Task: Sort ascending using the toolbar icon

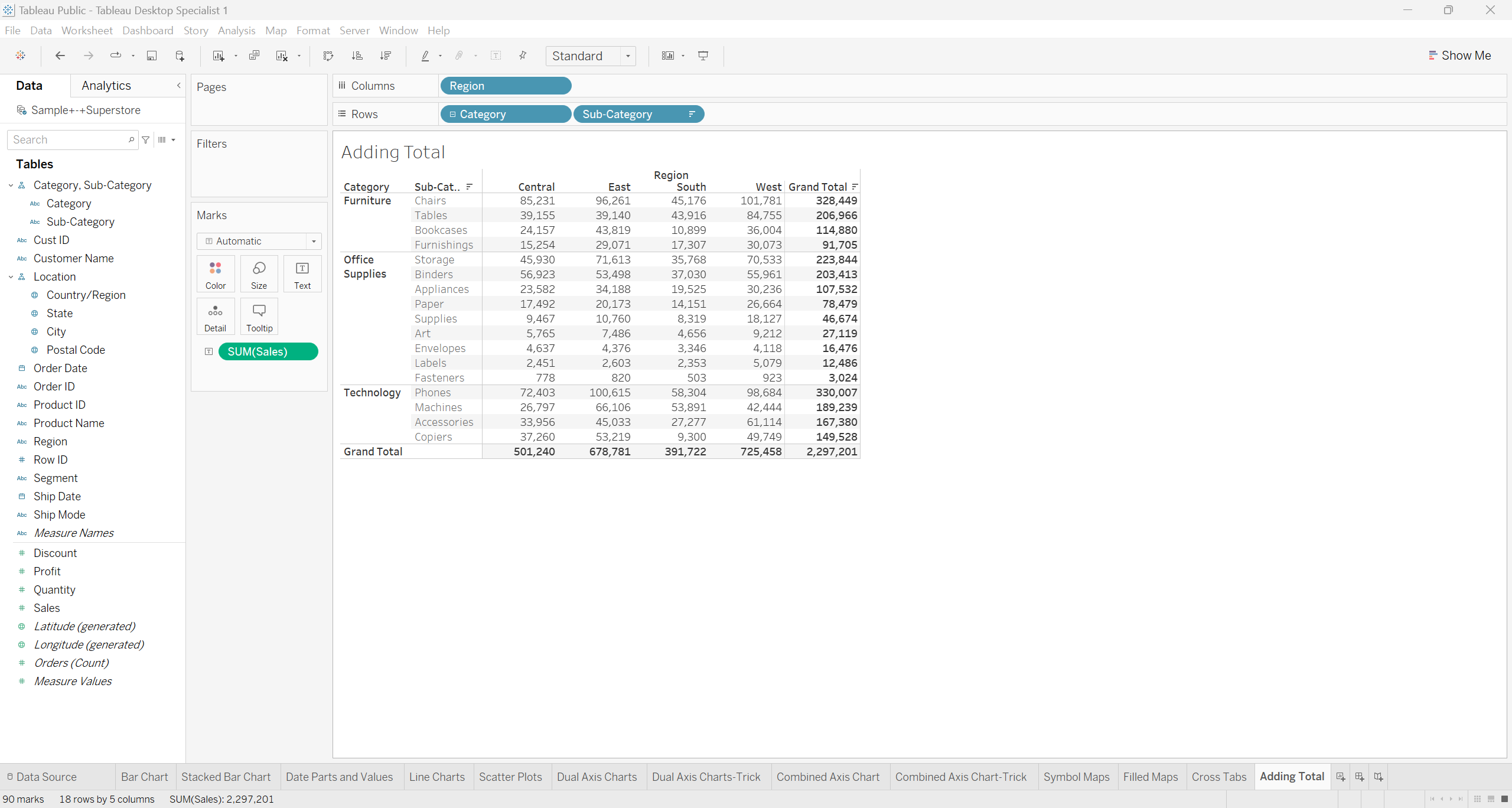Action: pos(357,56)
